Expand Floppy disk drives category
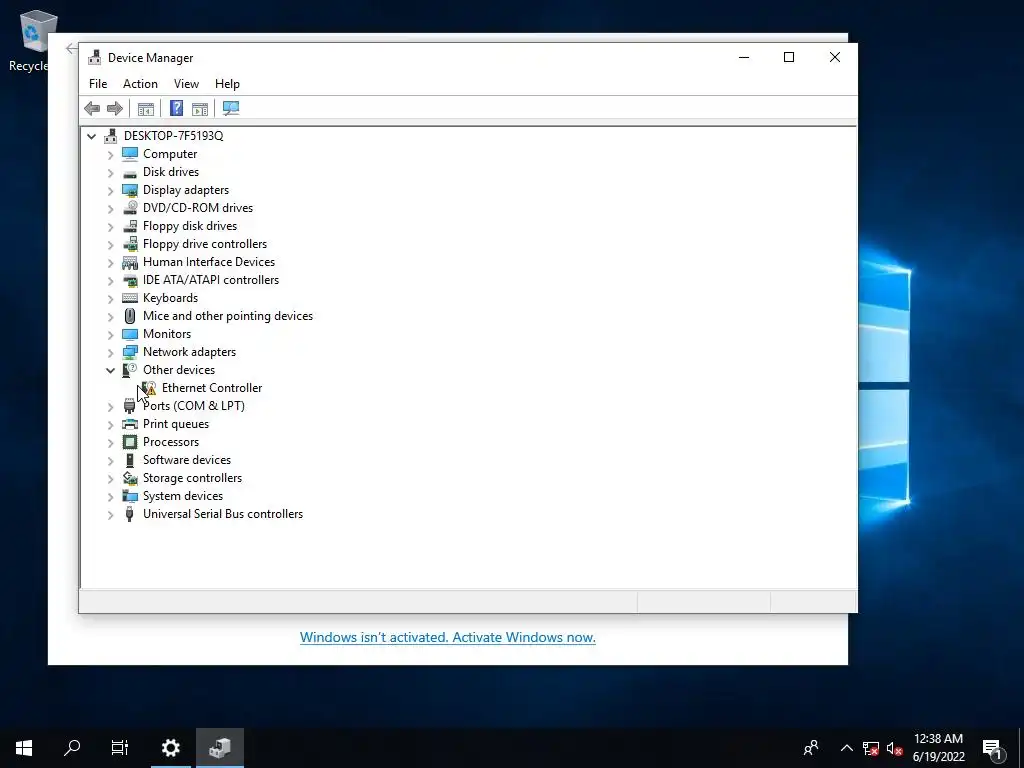The width and height of the screenshot is (1024, 768). pos(110,226)
